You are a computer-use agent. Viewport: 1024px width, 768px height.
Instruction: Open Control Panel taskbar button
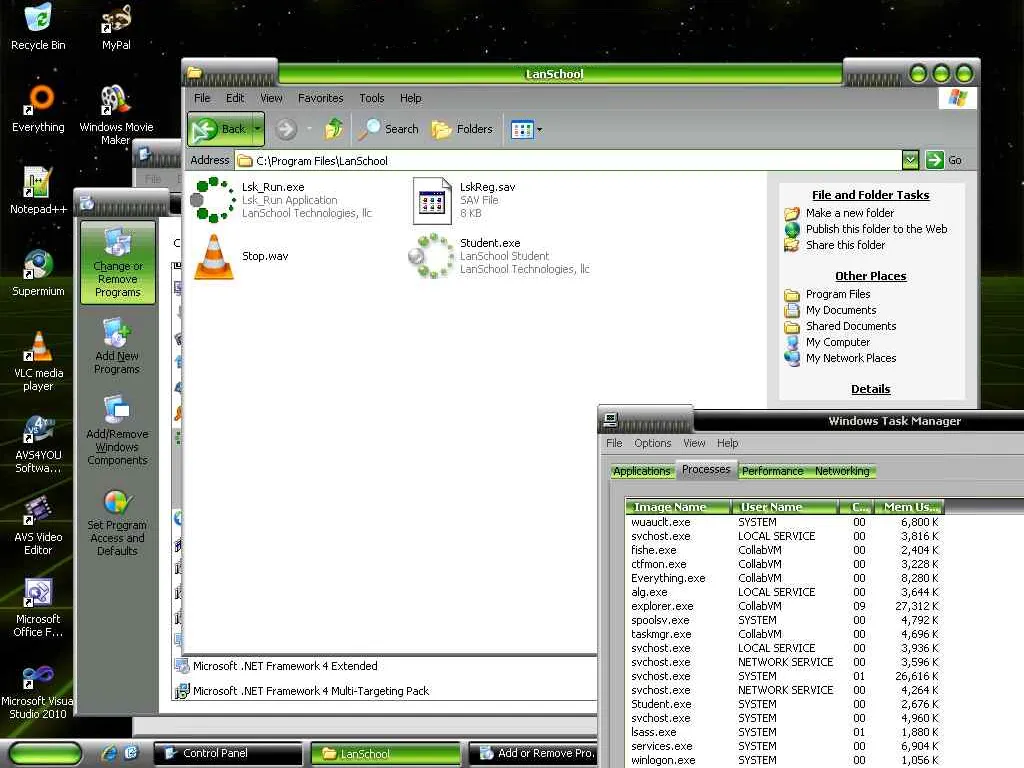coord(229,754)
